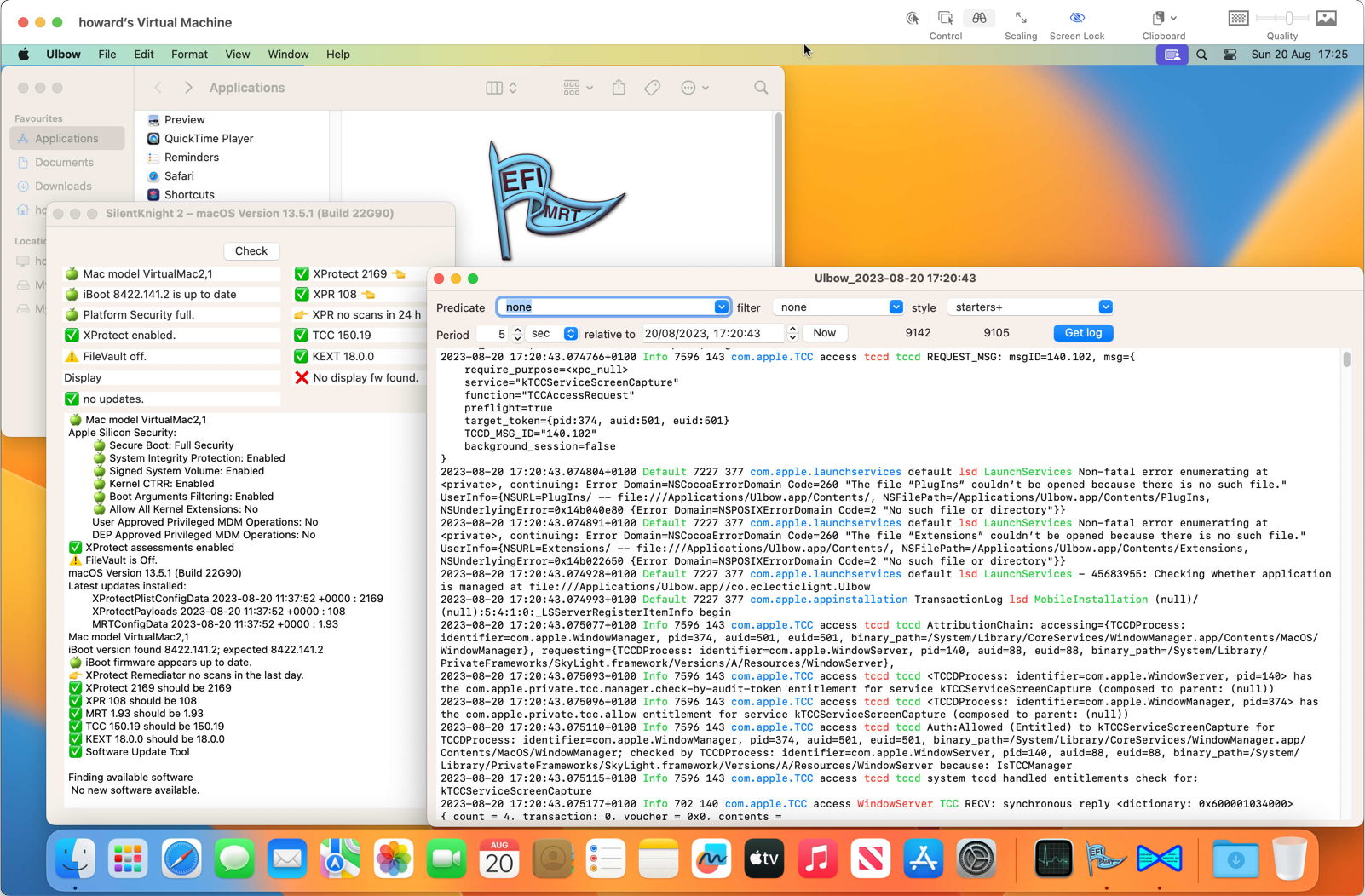
Task: Launch the EFI flag app from the Dock
Action: (1104, 859)
